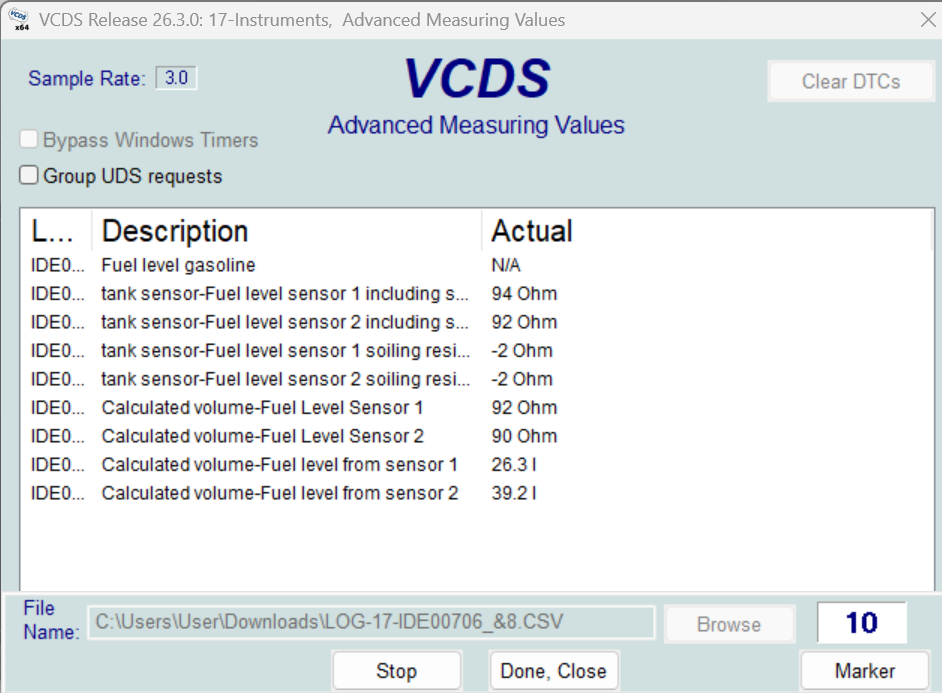The height and width of the screenshot is (693, 942).
Task: Click the N/A actual value
Action: point(506,265)
